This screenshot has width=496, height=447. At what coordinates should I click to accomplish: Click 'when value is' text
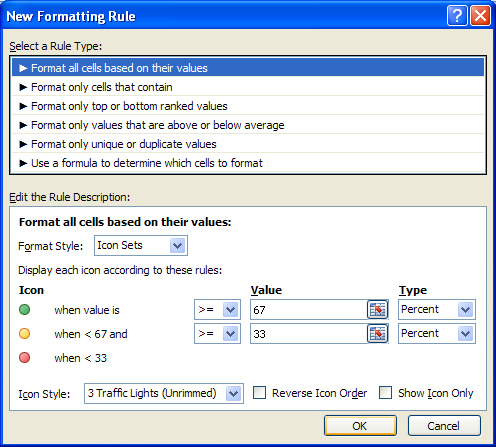coord(87,310)
